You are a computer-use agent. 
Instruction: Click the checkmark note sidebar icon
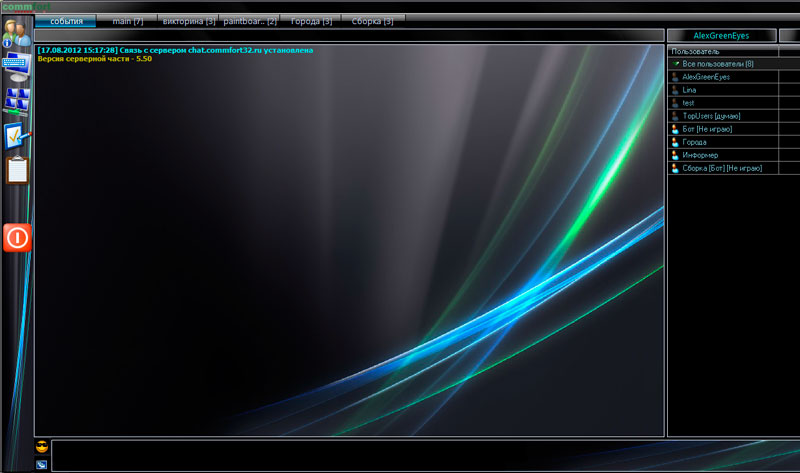(x=17, y=135)
